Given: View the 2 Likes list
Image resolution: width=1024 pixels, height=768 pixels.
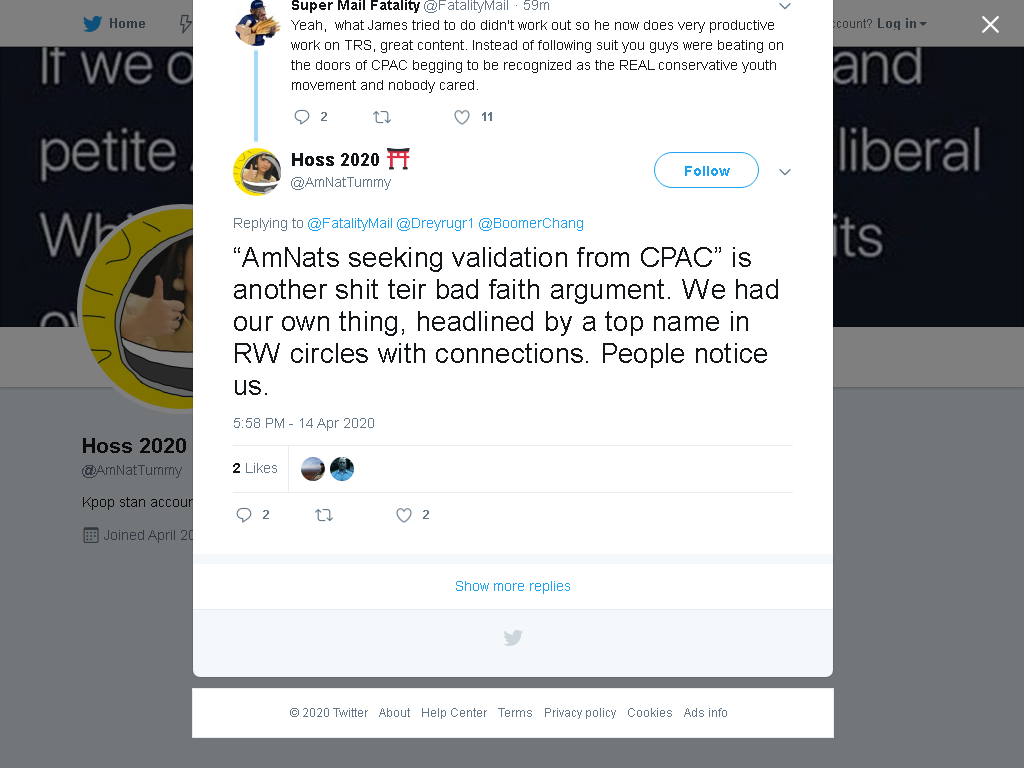Looking at the screenshot, I should [255, 468].
